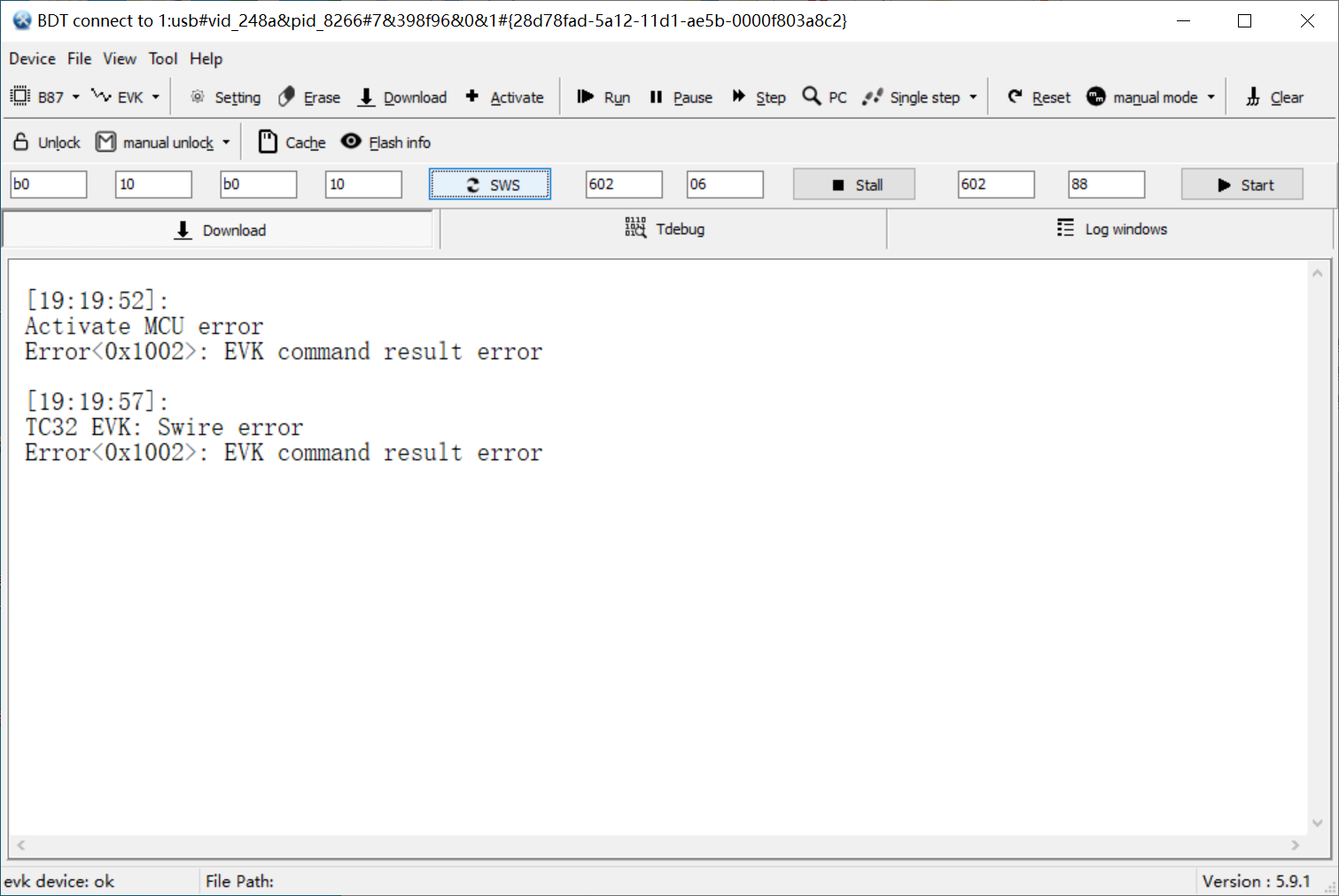Focus the first b0 input field
Screen dimensions: 1339x896
pyautogui.click(x=49, y=184)
